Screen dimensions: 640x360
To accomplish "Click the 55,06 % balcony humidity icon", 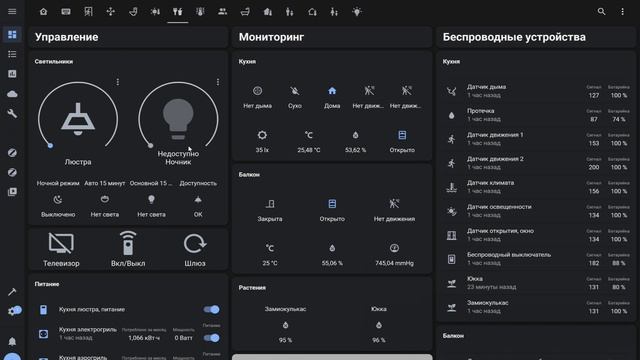I will pos(332,248).
